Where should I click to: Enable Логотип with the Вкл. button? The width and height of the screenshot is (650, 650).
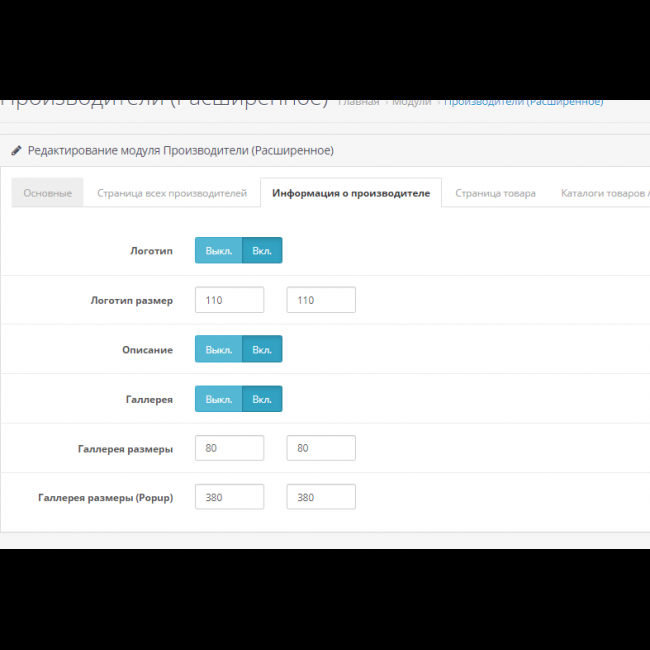coord(262,250)
